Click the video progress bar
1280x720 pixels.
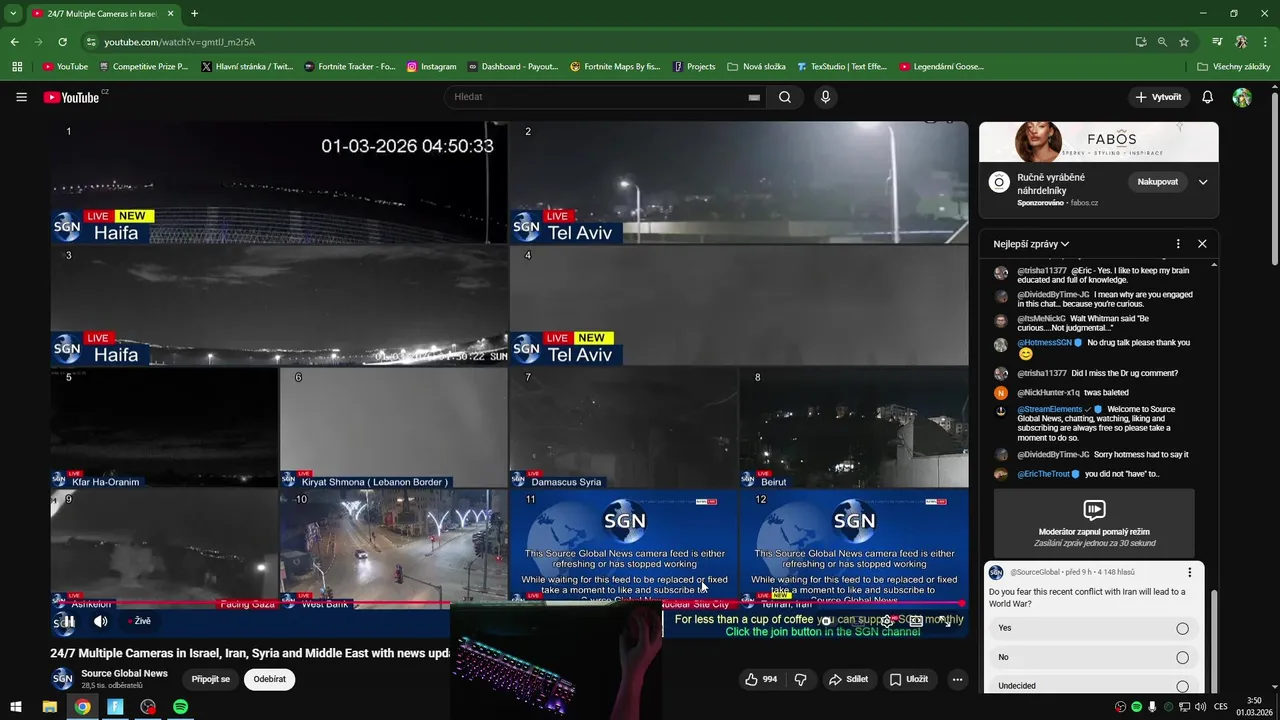click(x=509, y=603)
